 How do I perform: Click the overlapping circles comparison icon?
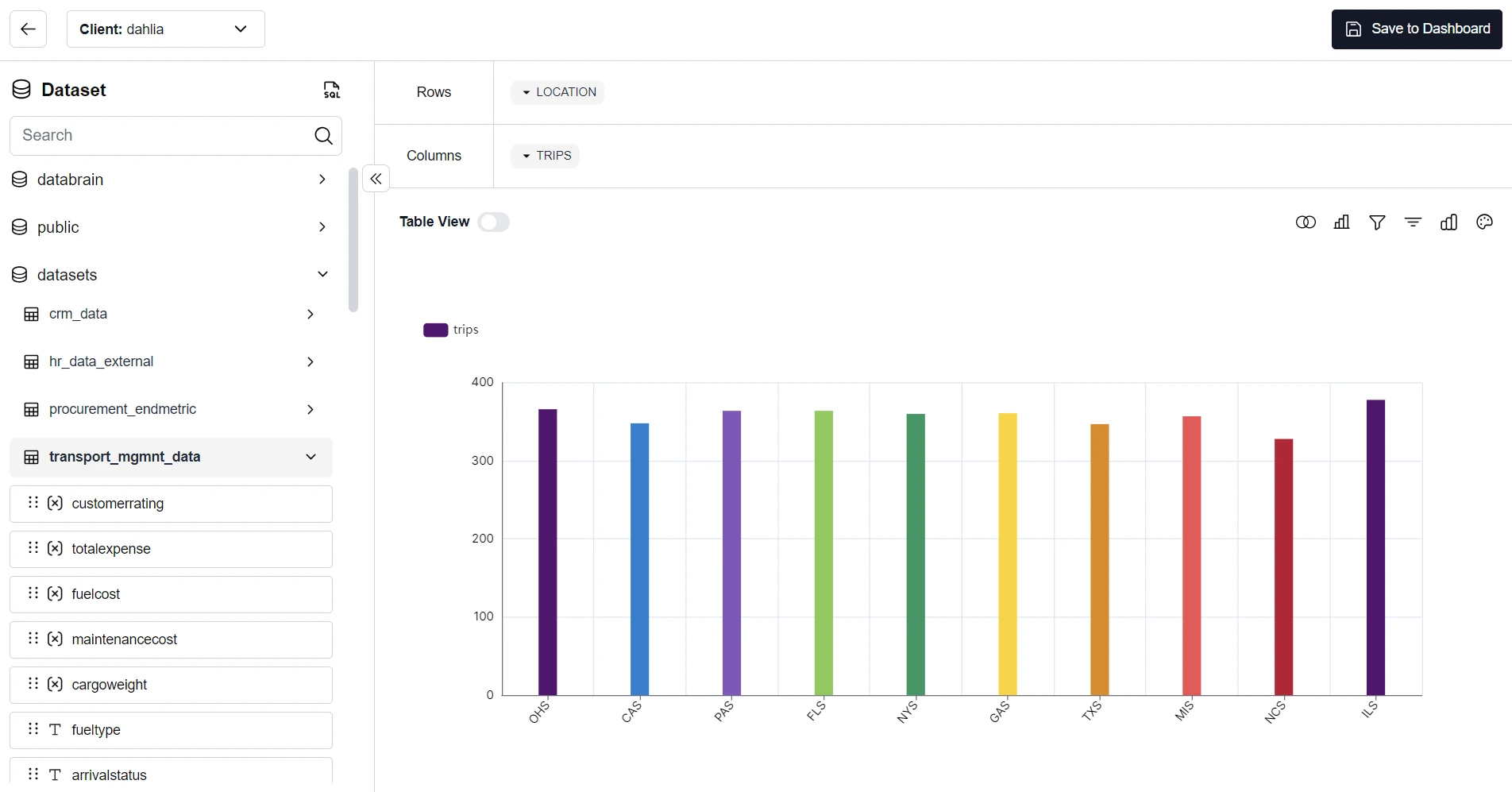coord(1305,222)
